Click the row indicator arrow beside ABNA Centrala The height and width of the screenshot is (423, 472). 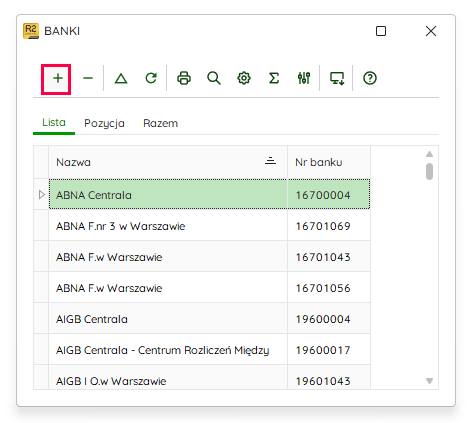[41, 194]
